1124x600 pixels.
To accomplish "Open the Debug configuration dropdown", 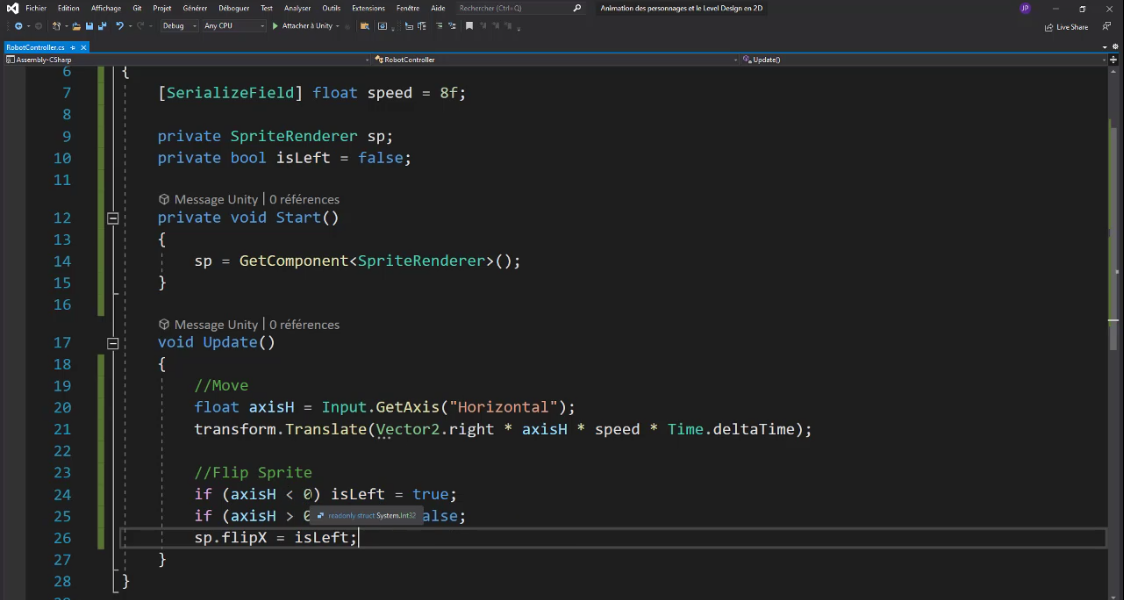I will click(x=180, y=26).
